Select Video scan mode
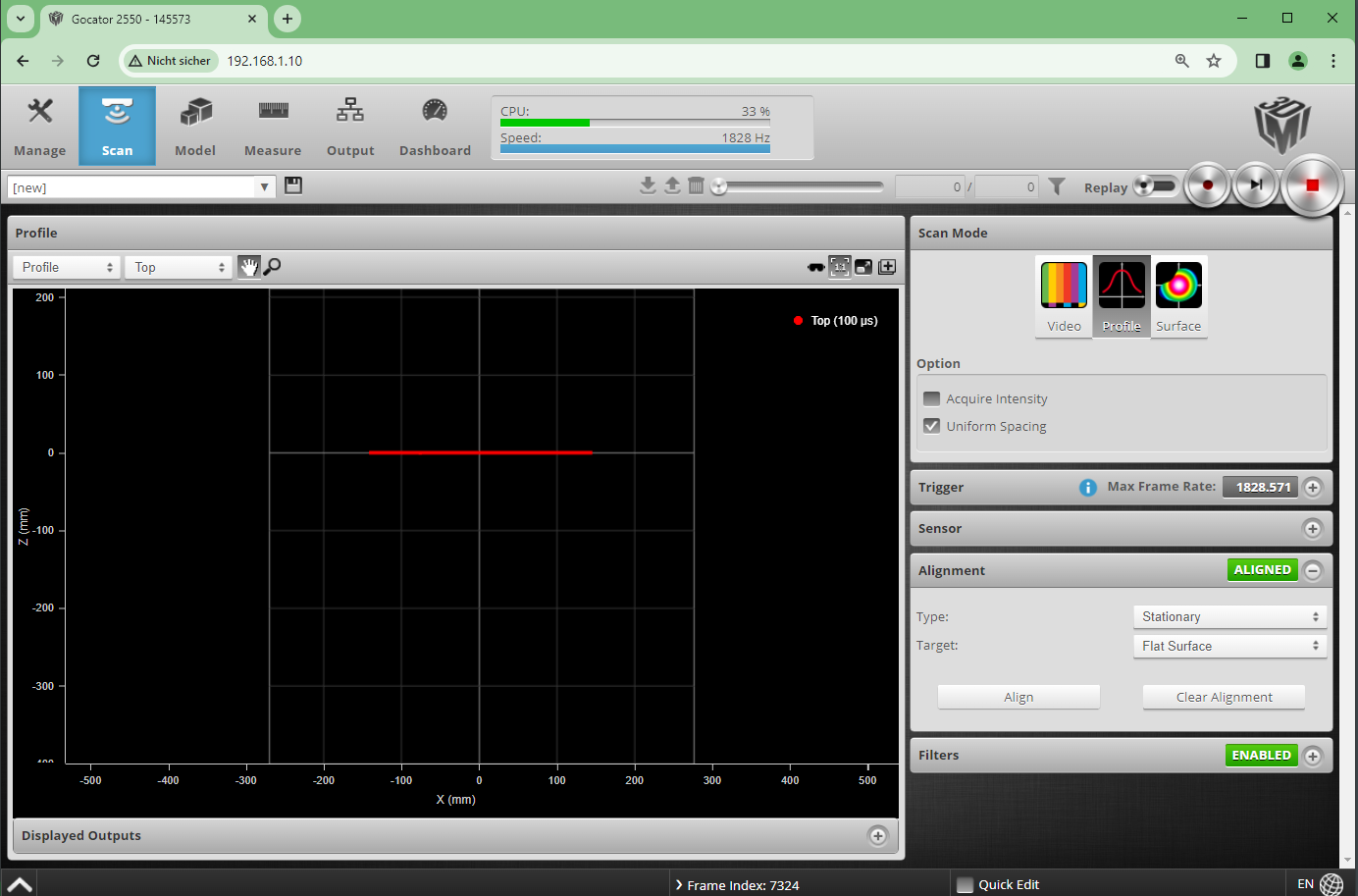The height and width of the screenshot is (896, 1358). (x=1064, y=297)
